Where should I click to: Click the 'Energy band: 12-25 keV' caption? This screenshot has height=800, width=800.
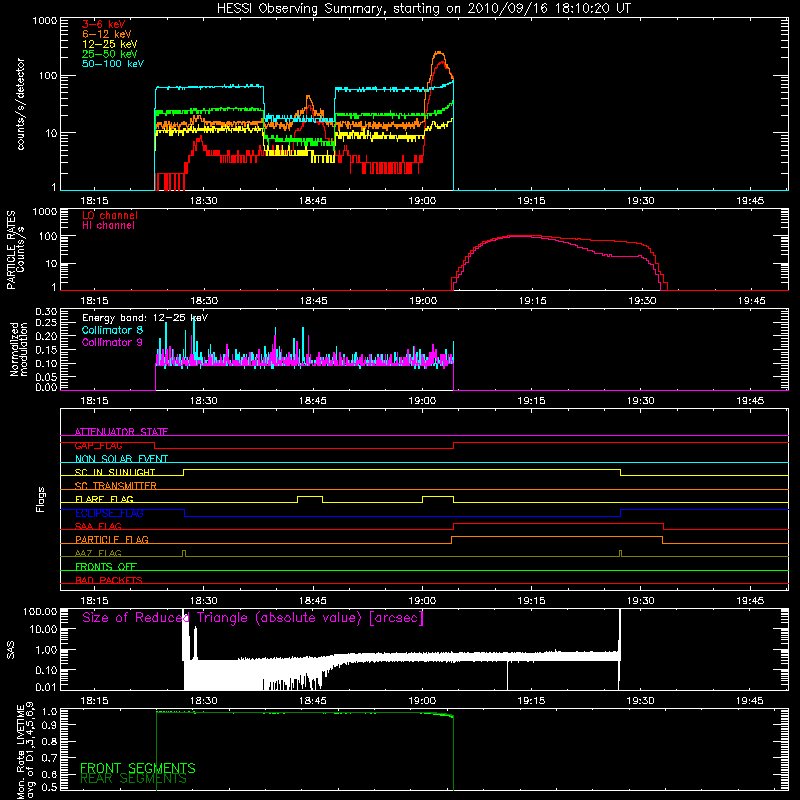click(x=144, y=318)
